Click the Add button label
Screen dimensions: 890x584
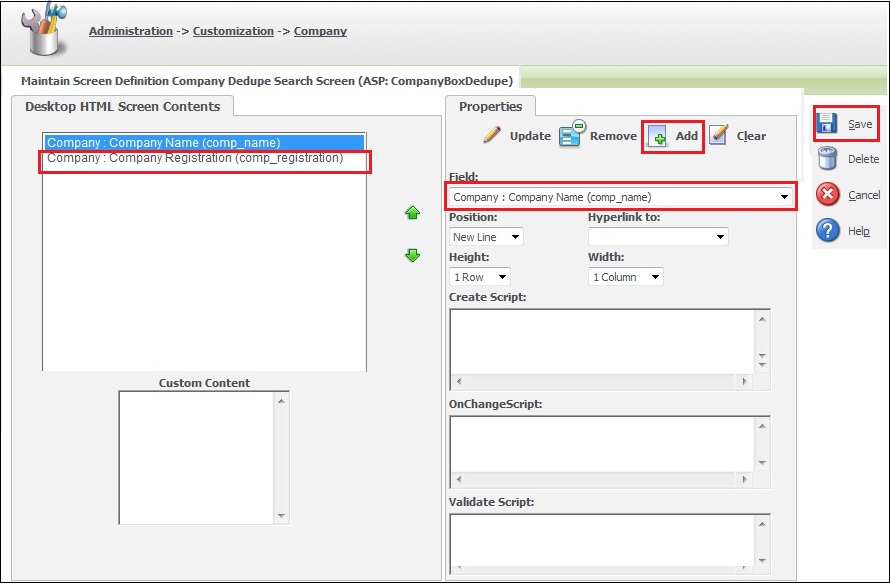(x=686, y=136)
